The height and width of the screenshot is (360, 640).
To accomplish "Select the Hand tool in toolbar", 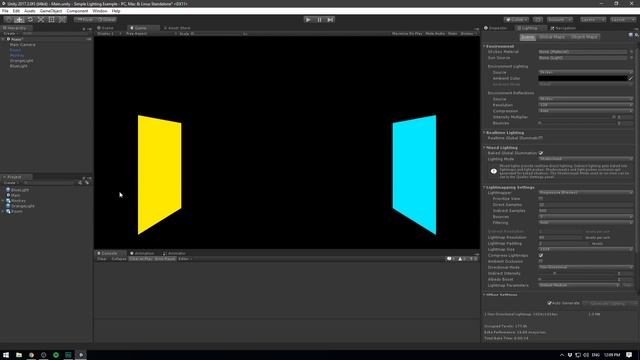I will pos(8,20).
